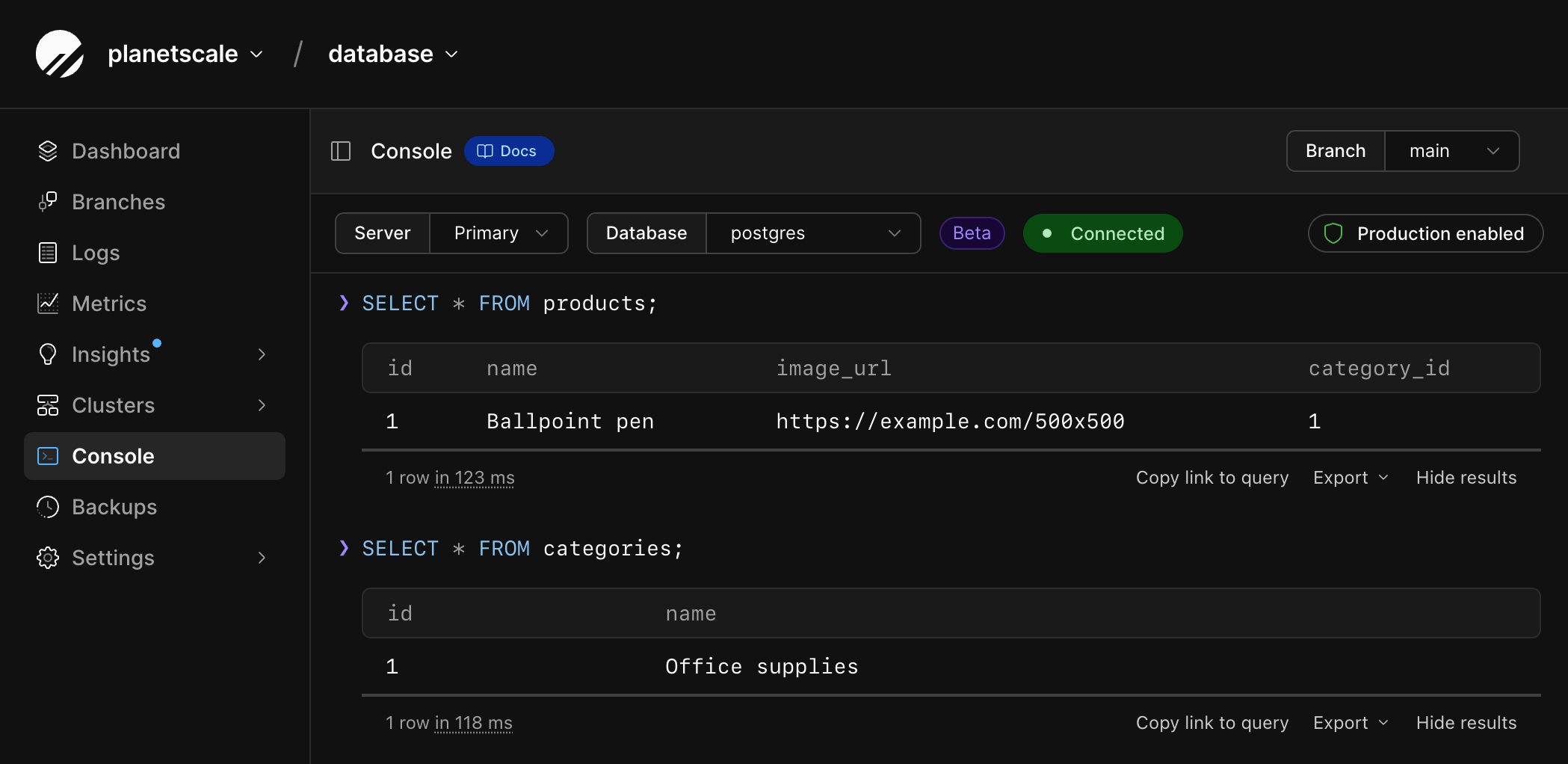
Task: Open Export menu for products query
Action: tap(1351, 478)
